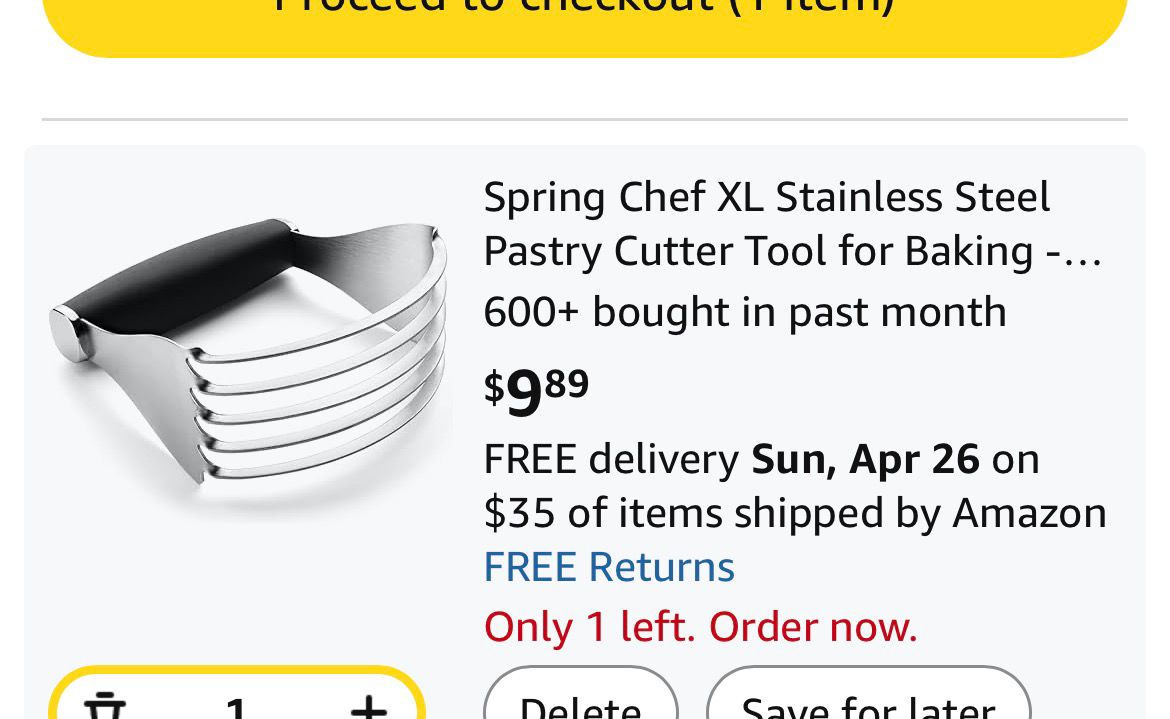Click the Only 1 left. Order now. warning
The image size is (1170, 719).
point(700,627)
